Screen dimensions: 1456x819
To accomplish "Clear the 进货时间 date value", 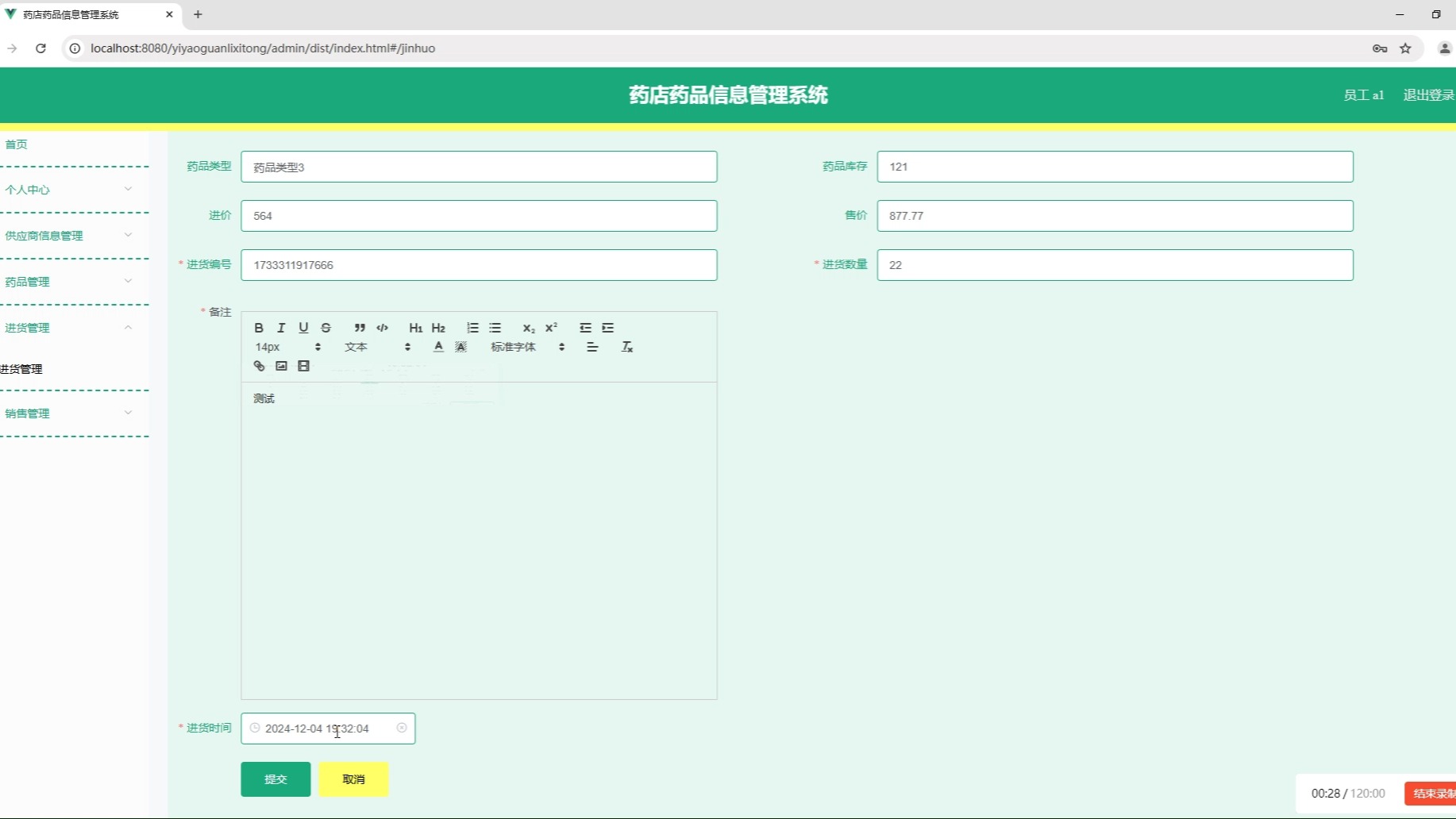I will tap(402, 728).
